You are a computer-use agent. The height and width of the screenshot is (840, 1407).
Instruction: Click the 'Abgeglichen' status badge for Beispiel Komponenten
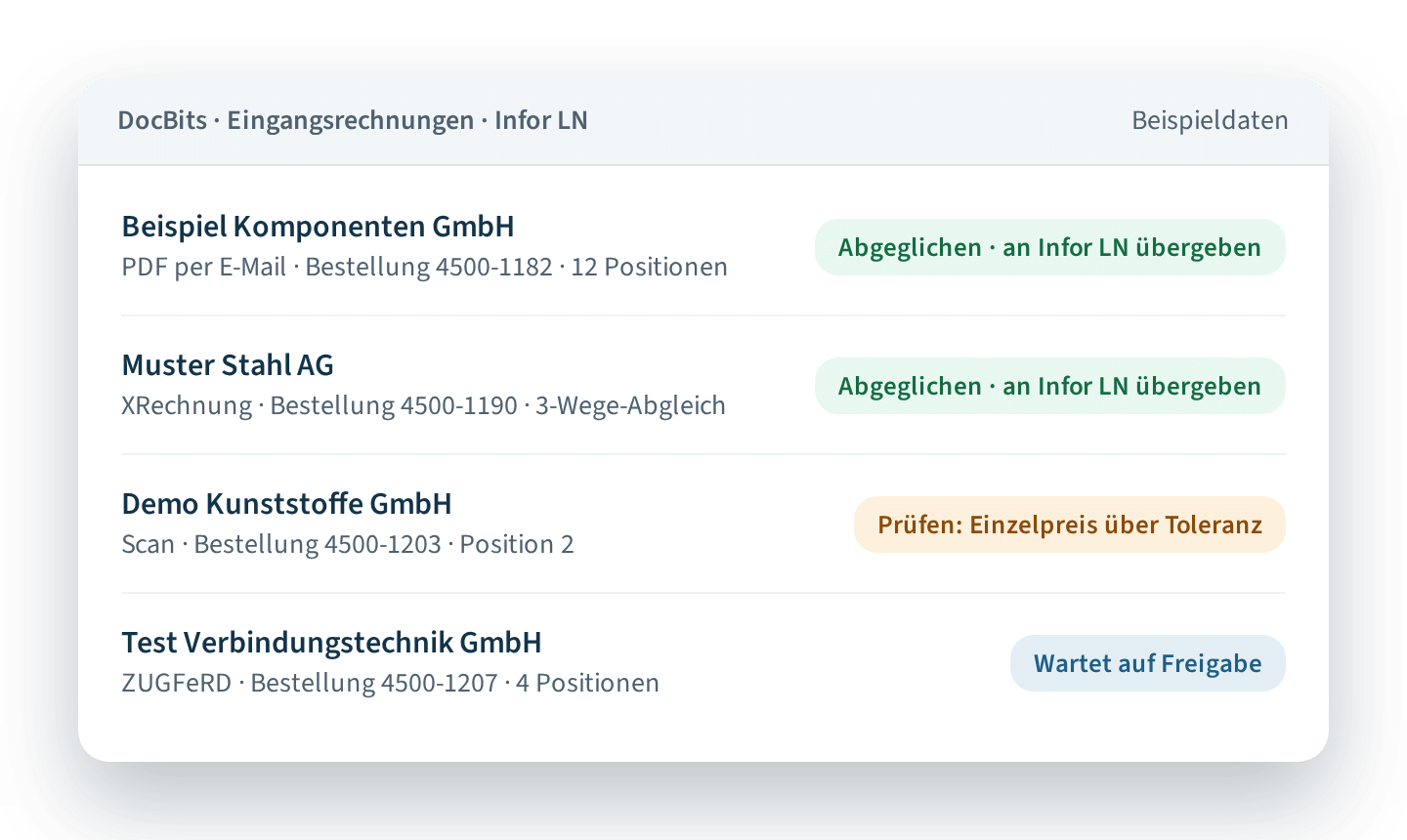[1049, 247]
